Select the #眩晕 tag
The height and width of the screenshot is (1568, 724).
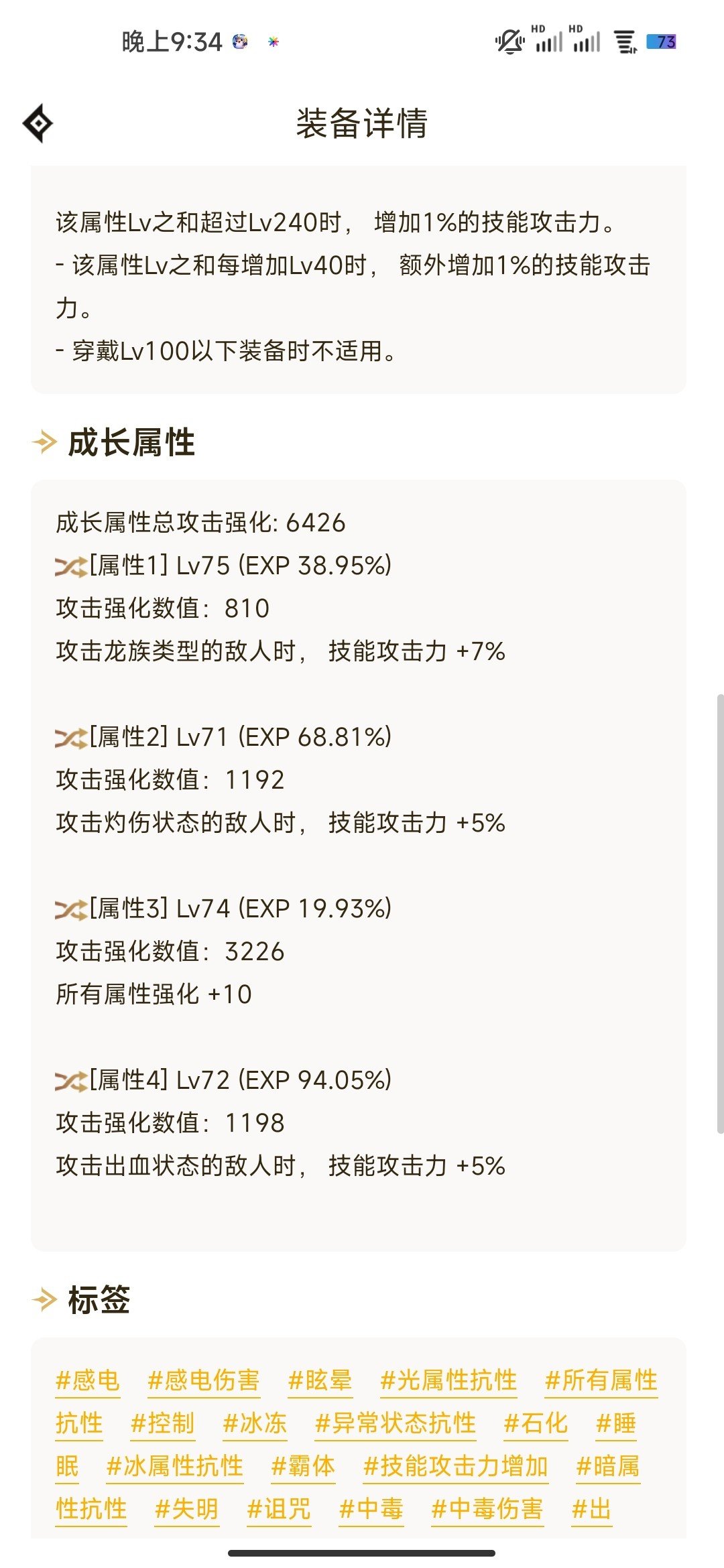click(320, 1380)
